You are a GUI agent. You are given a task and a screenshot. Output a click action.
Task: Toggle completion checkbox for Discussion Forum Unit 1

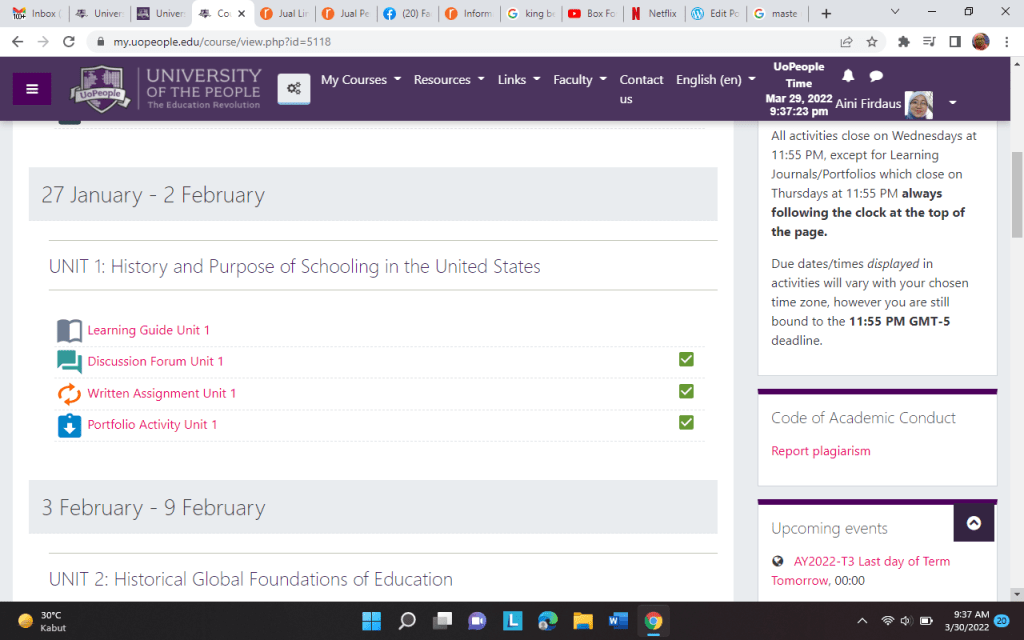pos(686,359)
